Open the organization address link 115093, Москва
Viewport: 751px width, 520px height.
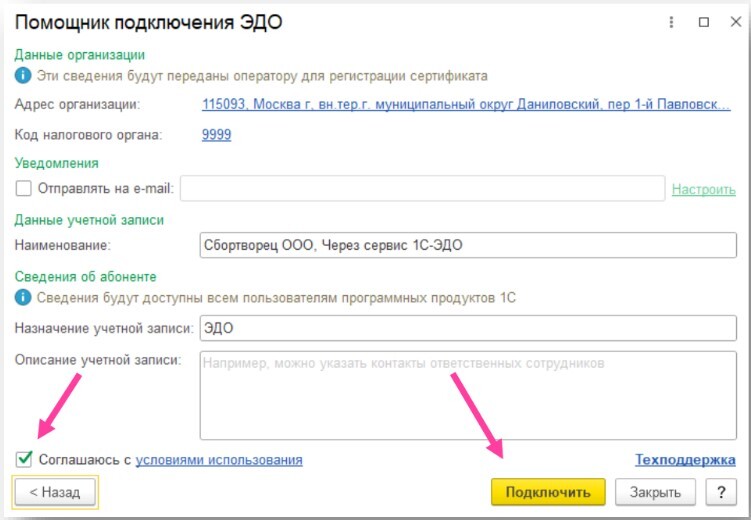pyautogui.click(x=465, y=104)
